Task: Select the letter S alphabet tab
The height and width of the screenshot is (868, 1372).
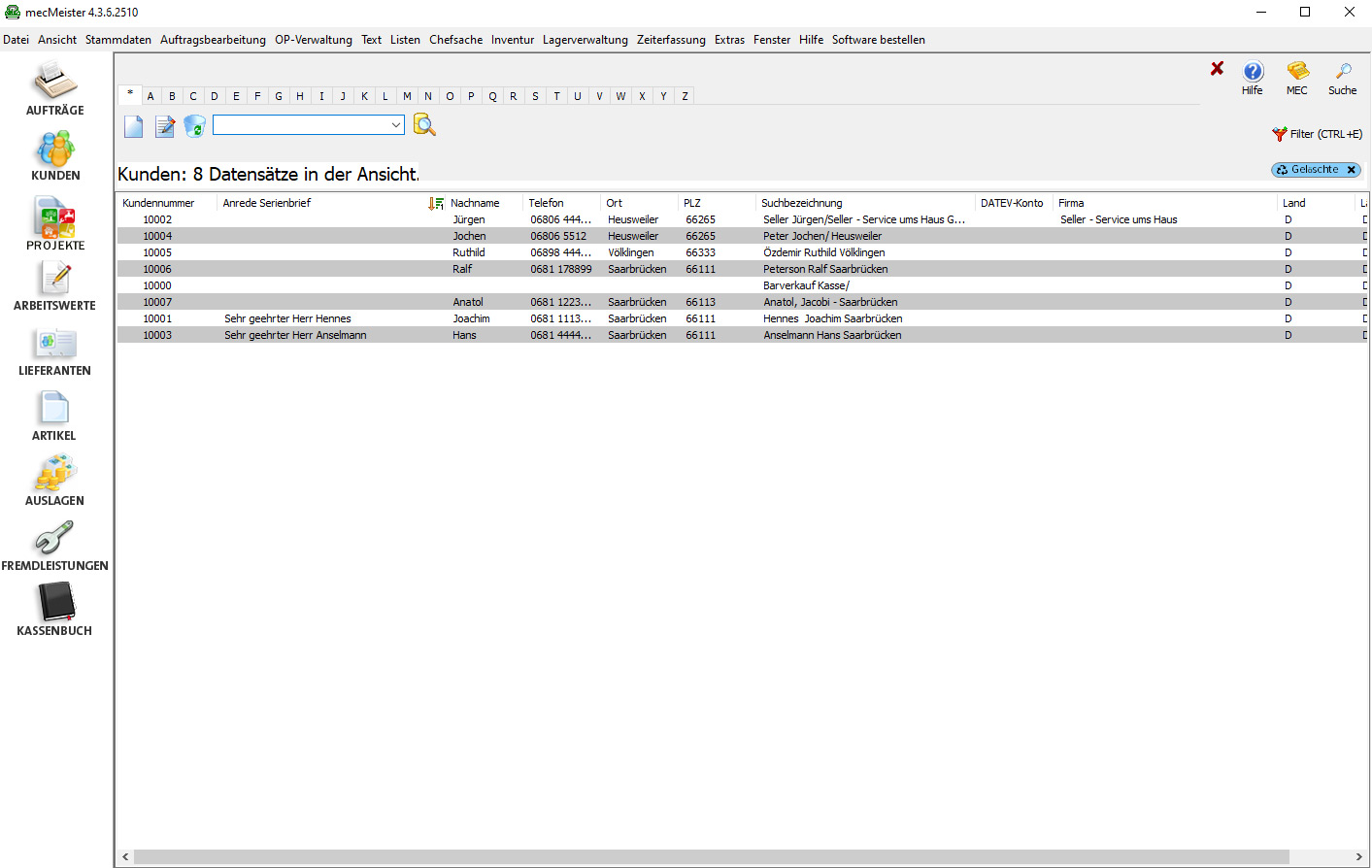Action: [x=535, y=96]
